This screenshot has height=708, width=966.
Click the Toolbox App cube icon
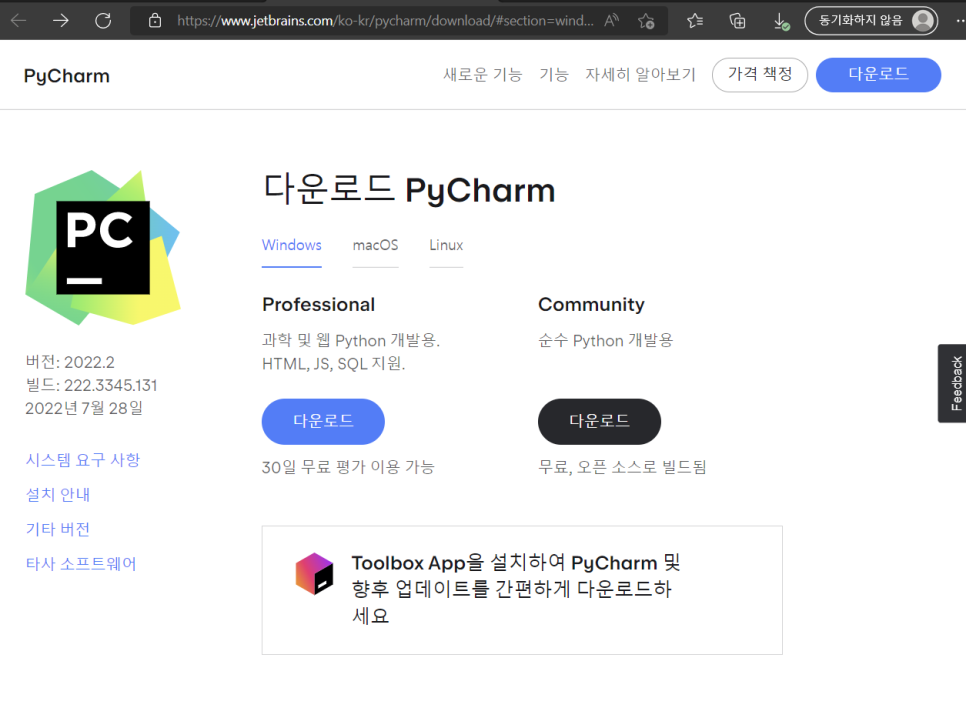pyautogui.click(x=314, y=574)
